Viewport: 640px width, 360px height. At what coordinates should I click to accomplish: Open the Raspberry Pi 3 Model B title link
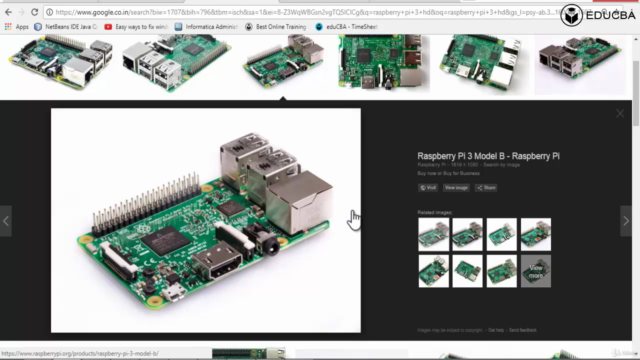click(488, 156)
